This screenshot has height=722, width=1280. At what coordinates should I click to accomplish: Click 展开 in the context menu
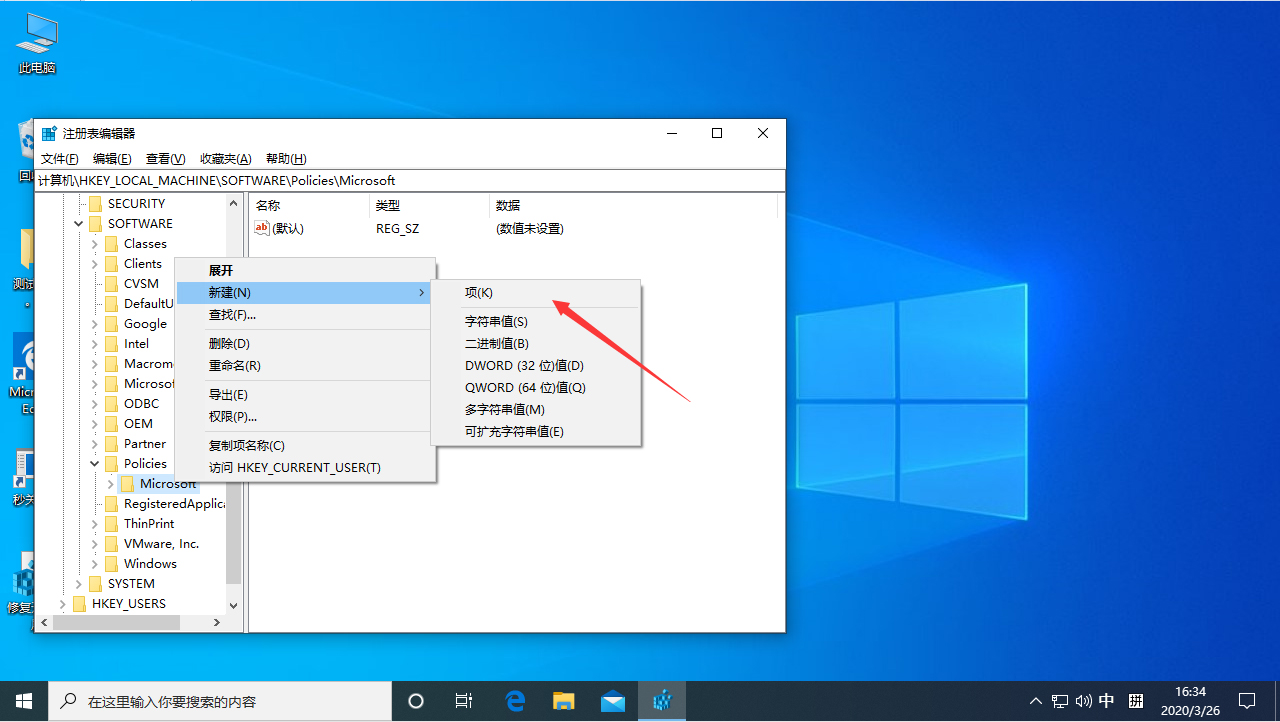221,270
